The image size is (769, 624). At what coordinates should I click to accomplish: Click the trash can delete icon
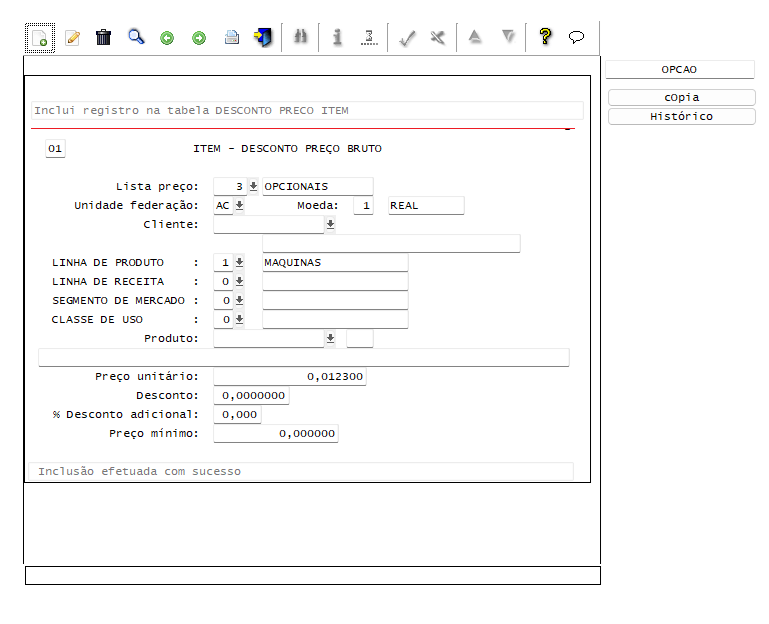coord(103,37)
